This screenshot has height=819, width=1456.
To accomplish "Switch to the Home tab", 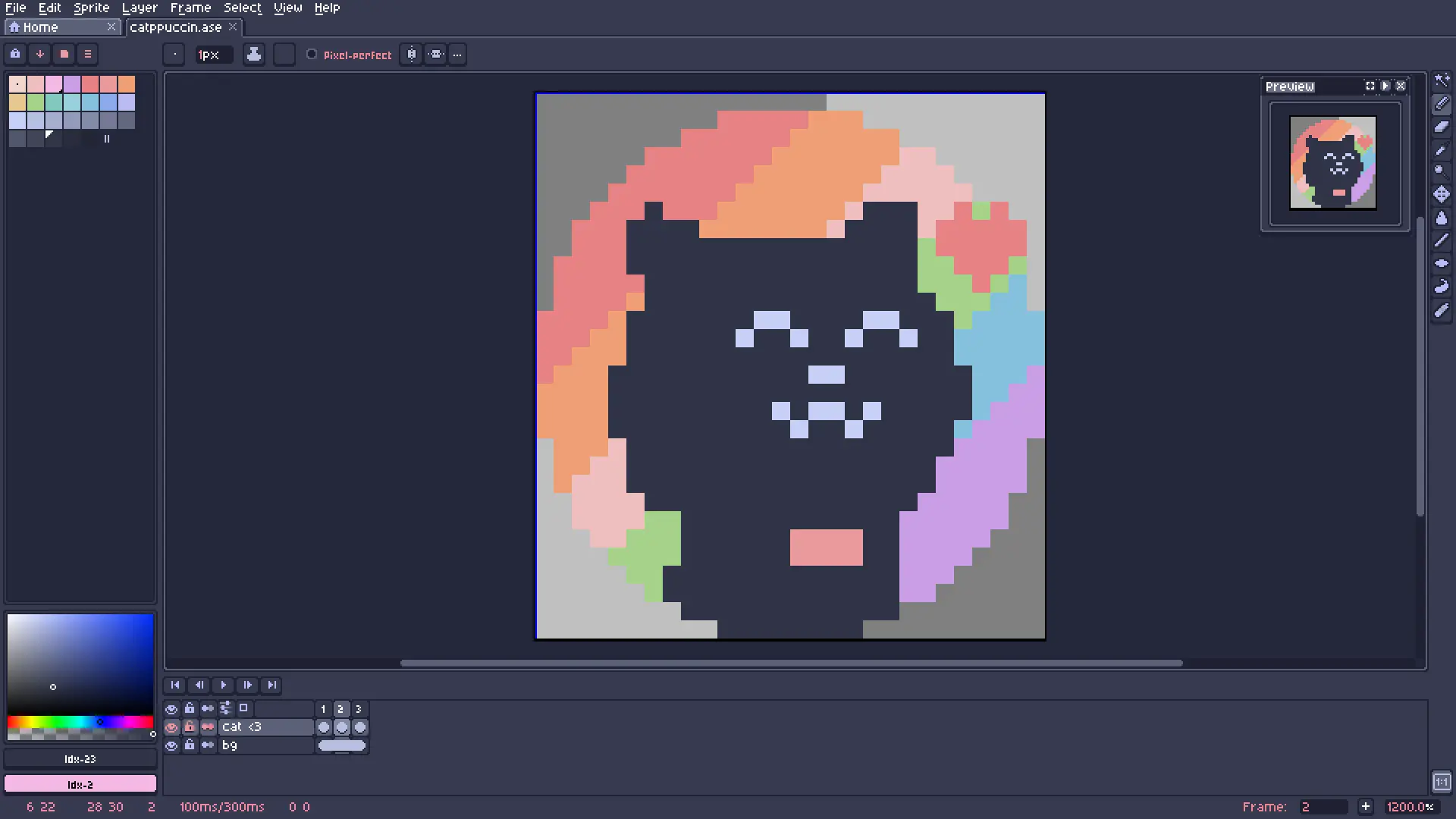I will [x=40, y=27].
